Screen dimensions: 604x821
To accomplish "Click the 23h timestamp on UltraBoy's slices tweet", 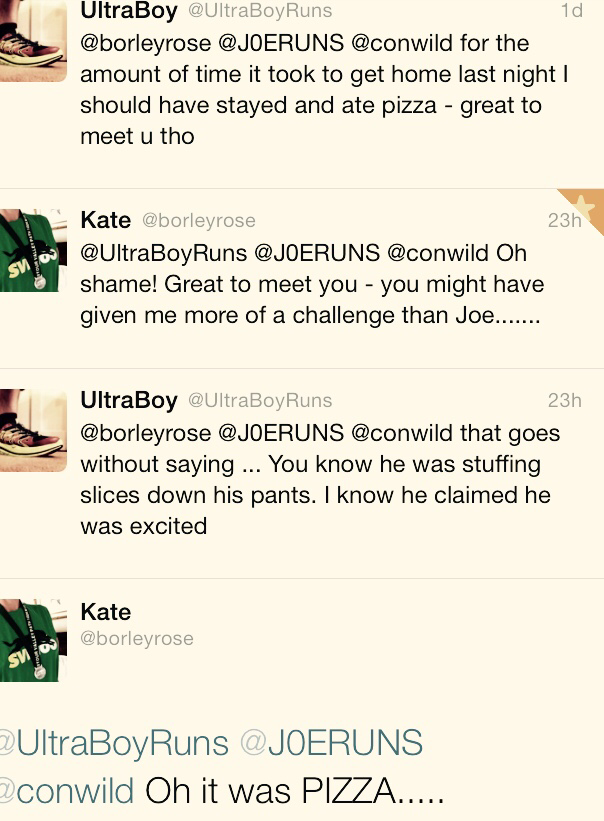I will click(x=564, y=400).
